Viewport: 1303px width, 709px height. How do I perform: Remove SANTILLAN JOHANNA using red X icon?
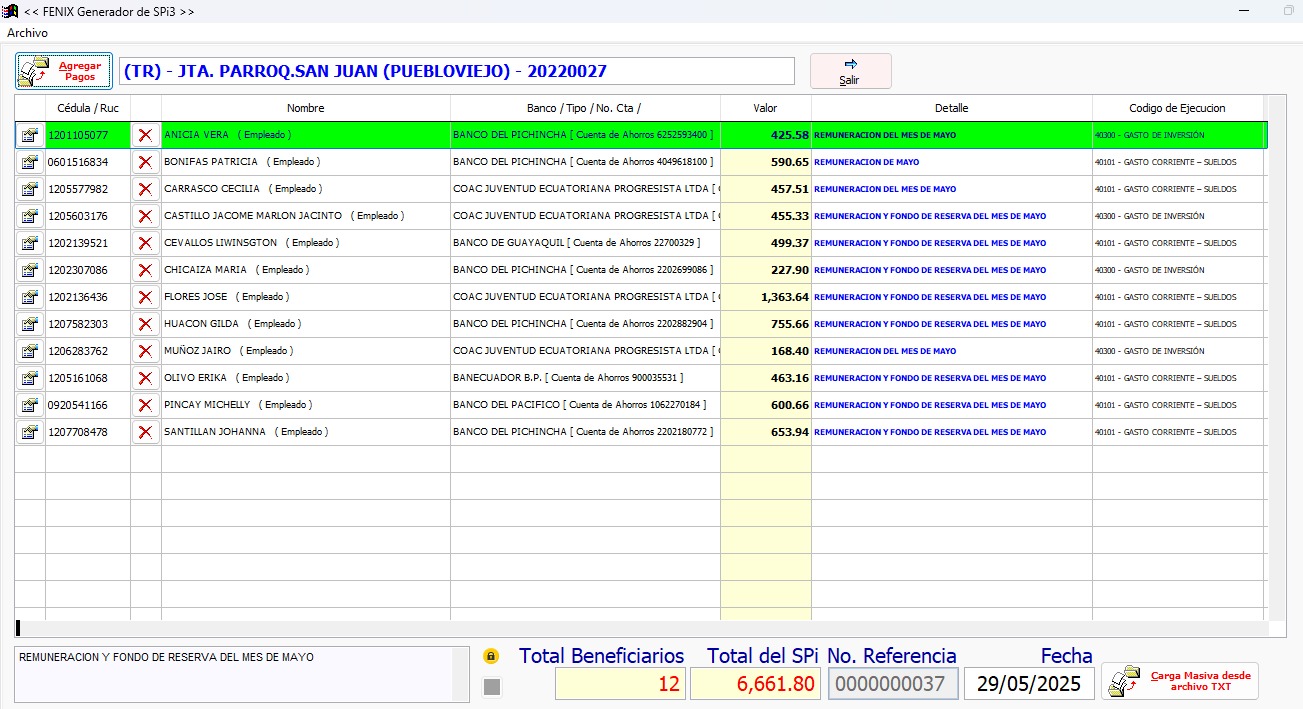point(145,432)
